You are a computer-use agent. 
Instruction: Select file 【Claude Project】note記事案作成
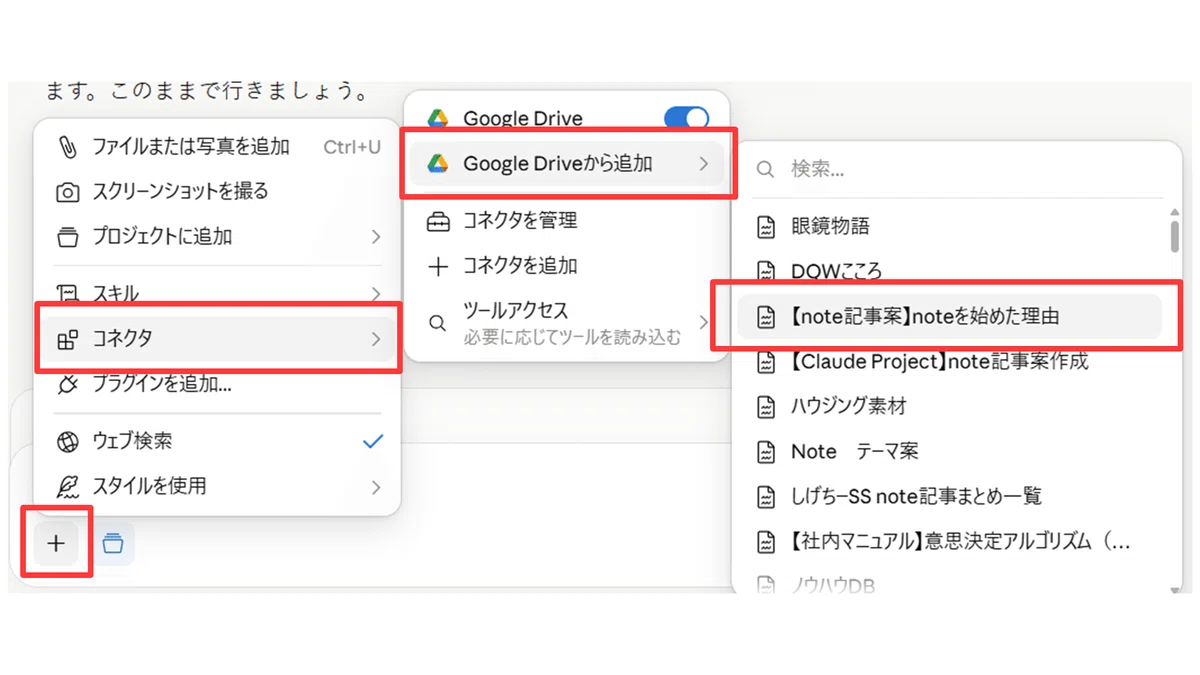click(950, 362)
